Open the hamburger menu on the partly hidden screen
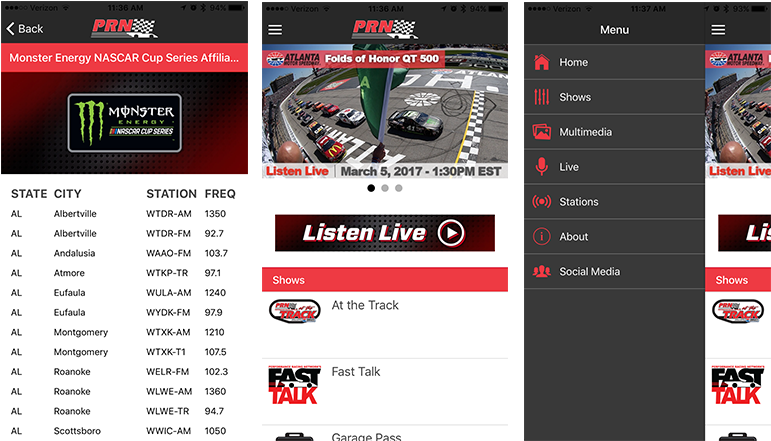This screenshot has width=771, height=441. click(718, 30)
